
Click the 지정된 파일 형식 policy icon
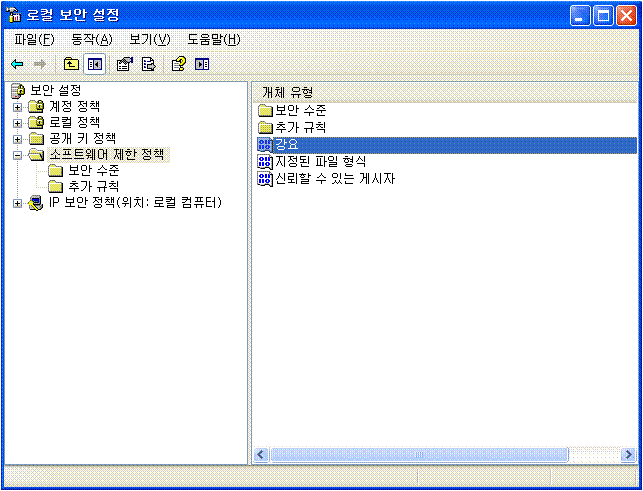pos(264,162)
